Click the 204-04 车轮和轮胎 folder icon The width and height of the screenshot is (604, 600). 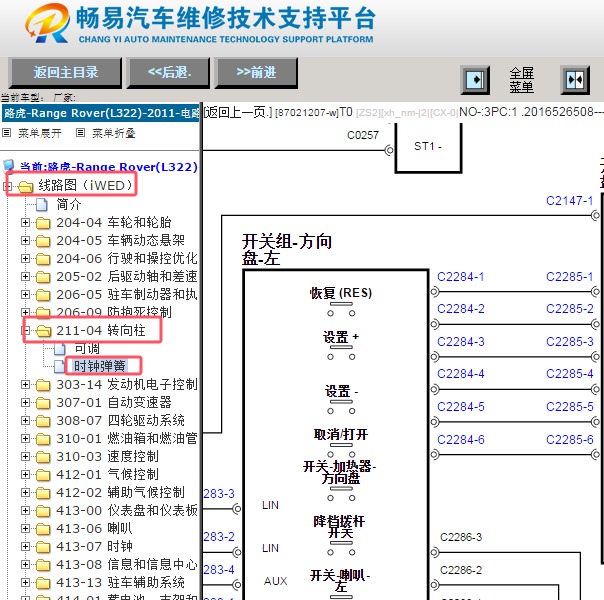[x=43, y=223]
